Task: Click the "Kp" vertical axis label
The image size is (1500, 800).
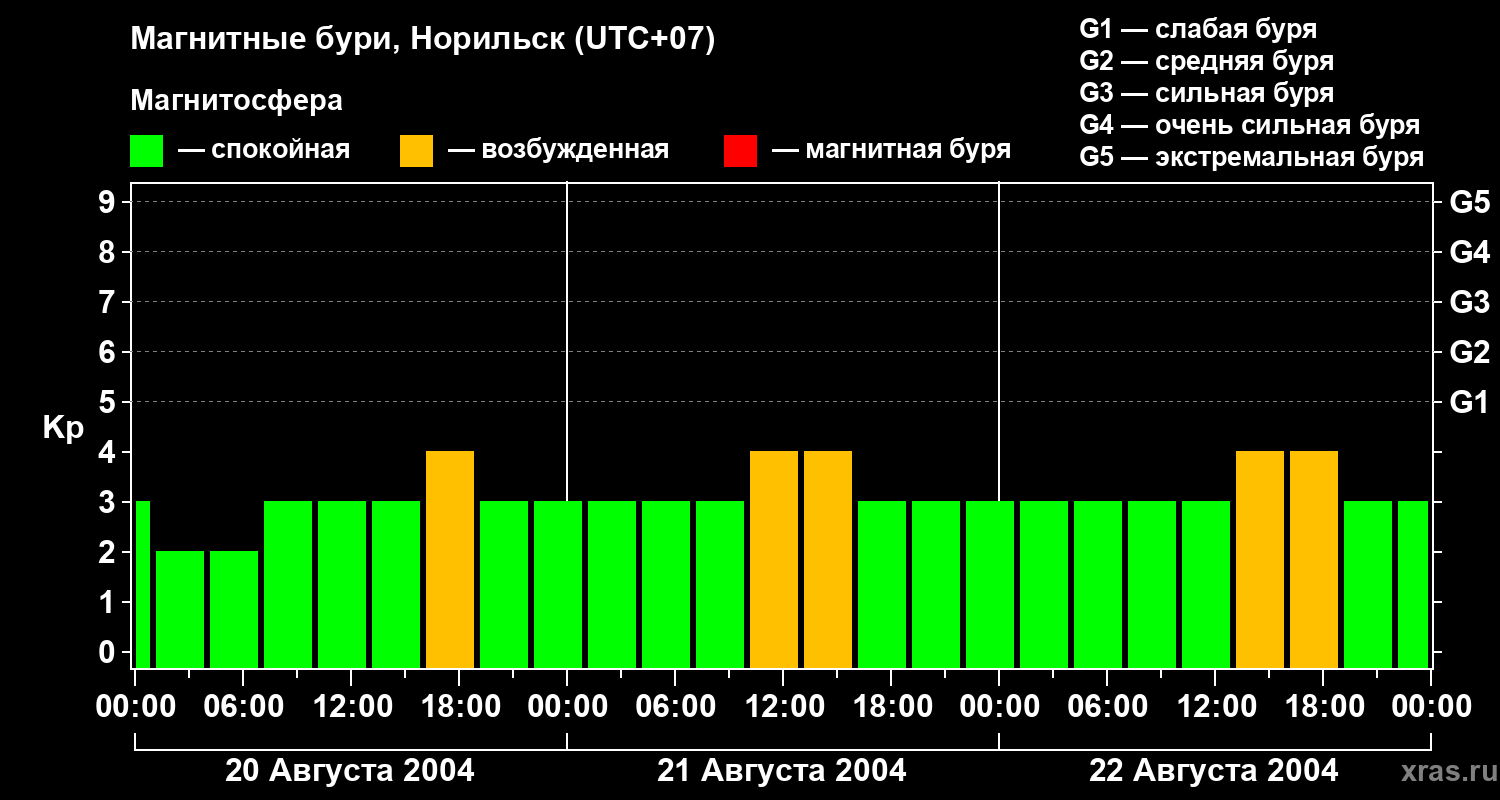Action: (x=63, y=428)
